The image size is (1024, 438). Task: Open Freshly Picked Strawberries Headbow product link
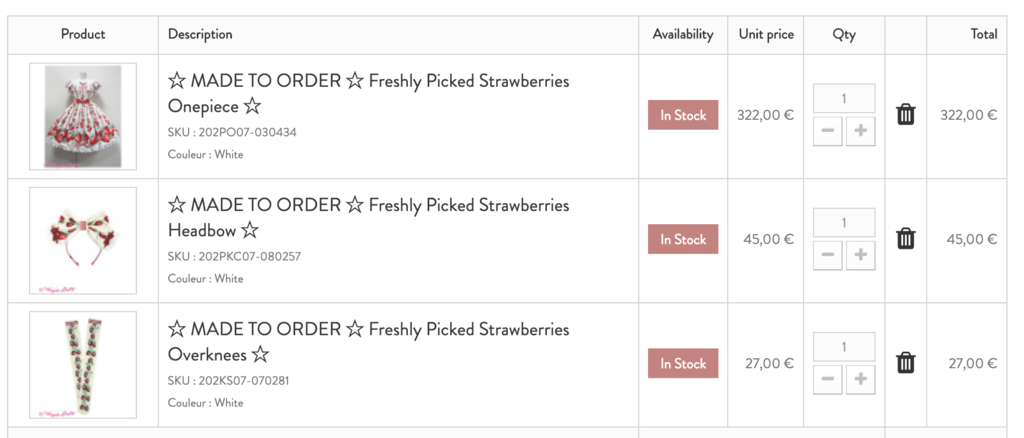click(x=368, y=217)
